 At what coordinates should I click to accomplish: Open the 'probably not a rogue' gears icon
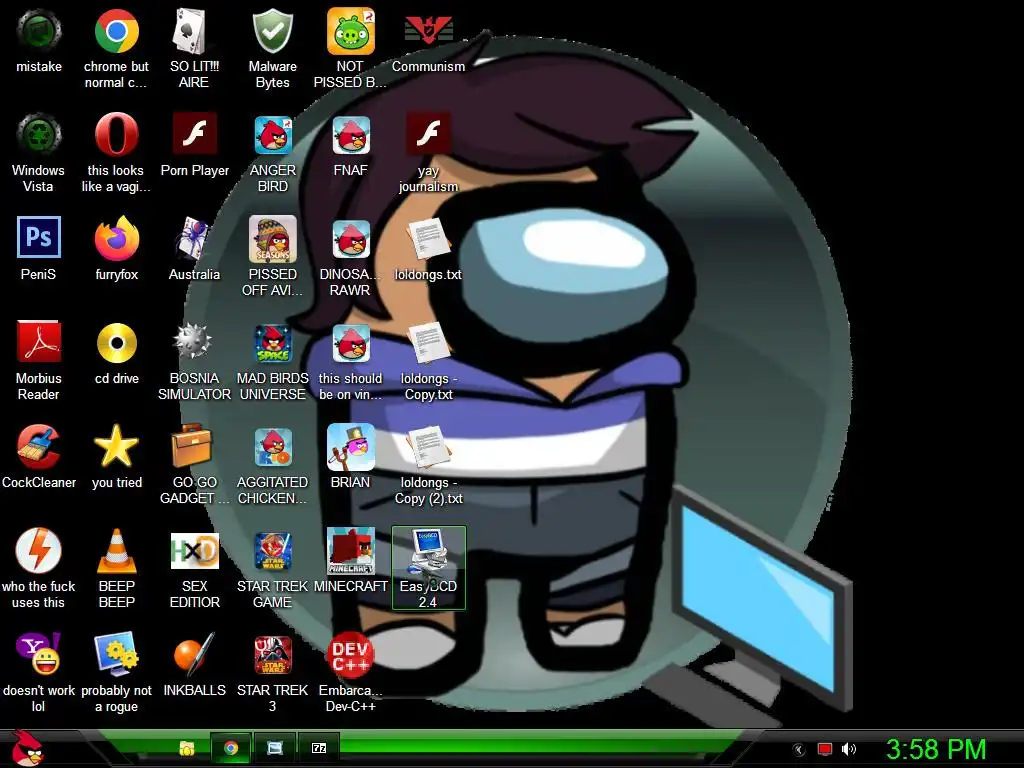pos(116,653)
